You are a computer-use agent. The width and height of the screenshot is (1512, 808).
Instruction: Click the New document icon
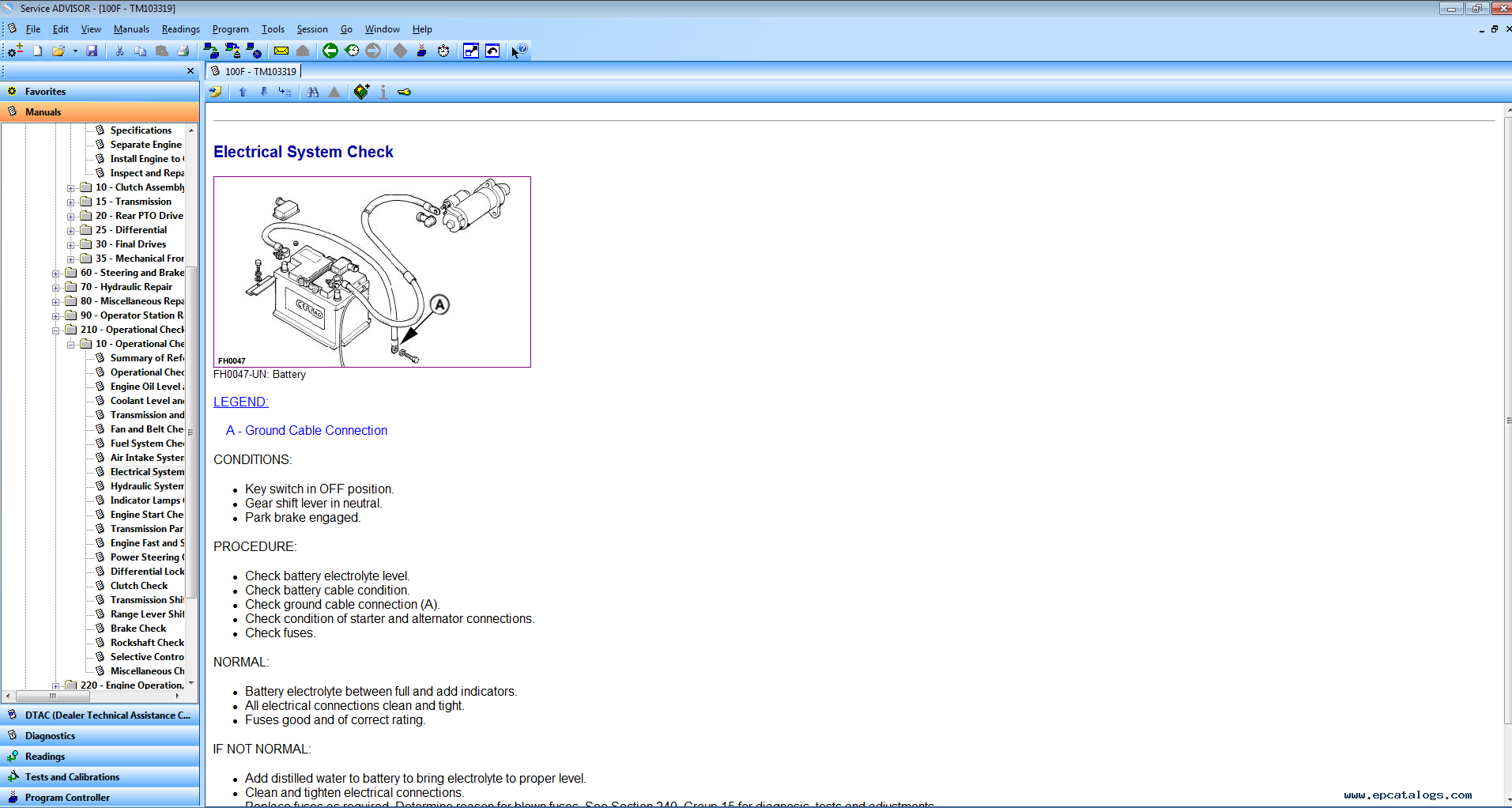click(37, 51)
